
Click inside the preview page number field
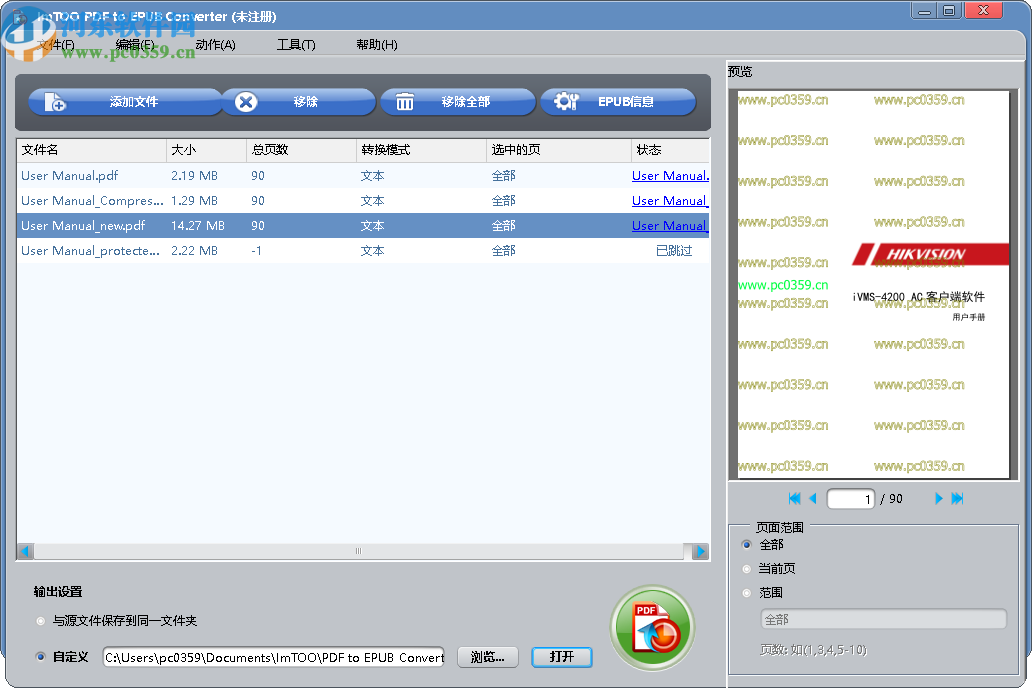click(x=850, y=498)
